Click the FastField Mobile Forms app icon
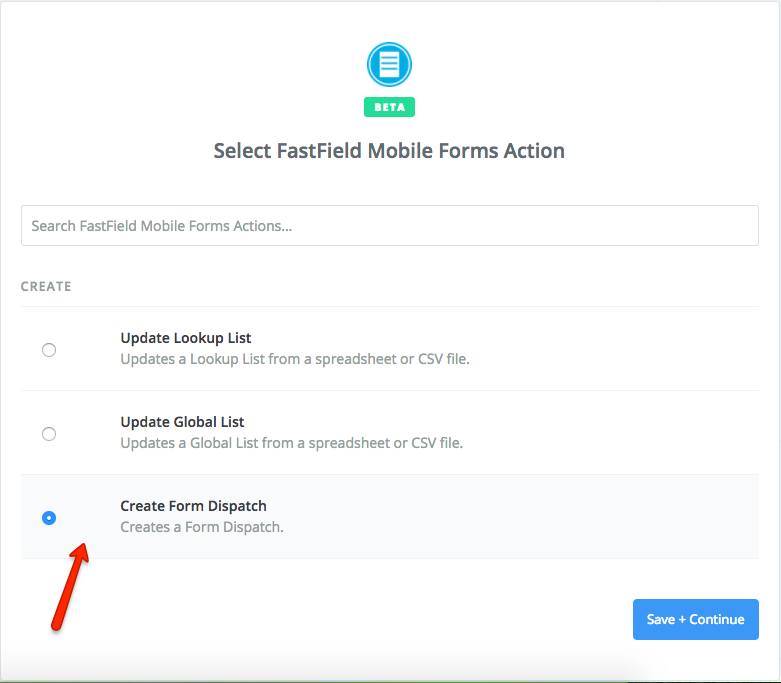 click(389, 66)
